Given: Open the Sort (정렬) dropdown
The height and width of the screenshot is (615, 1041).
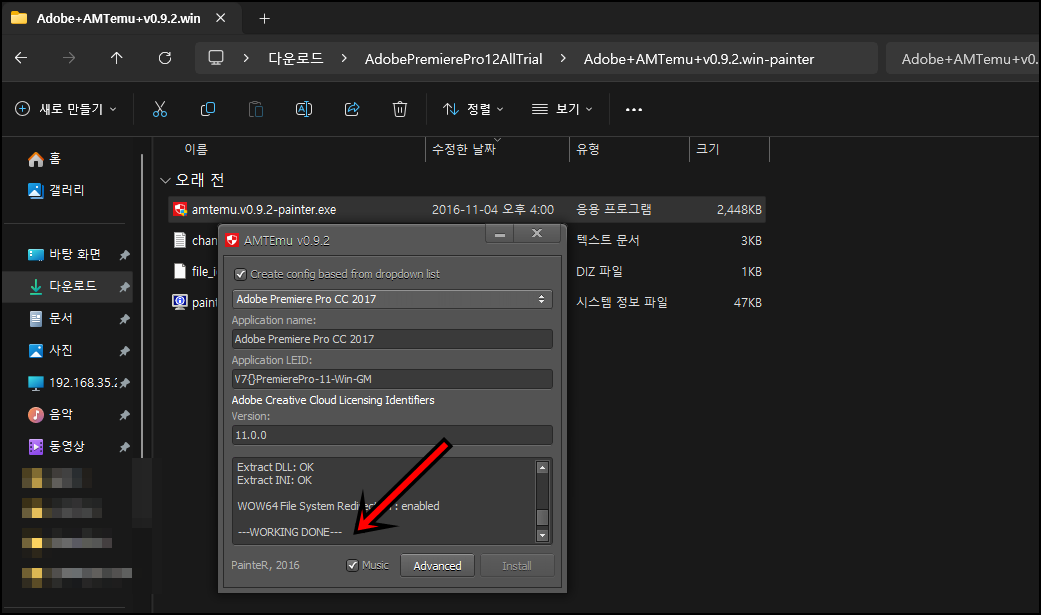Looking at the screenshot, I should (x=473, y=109).
